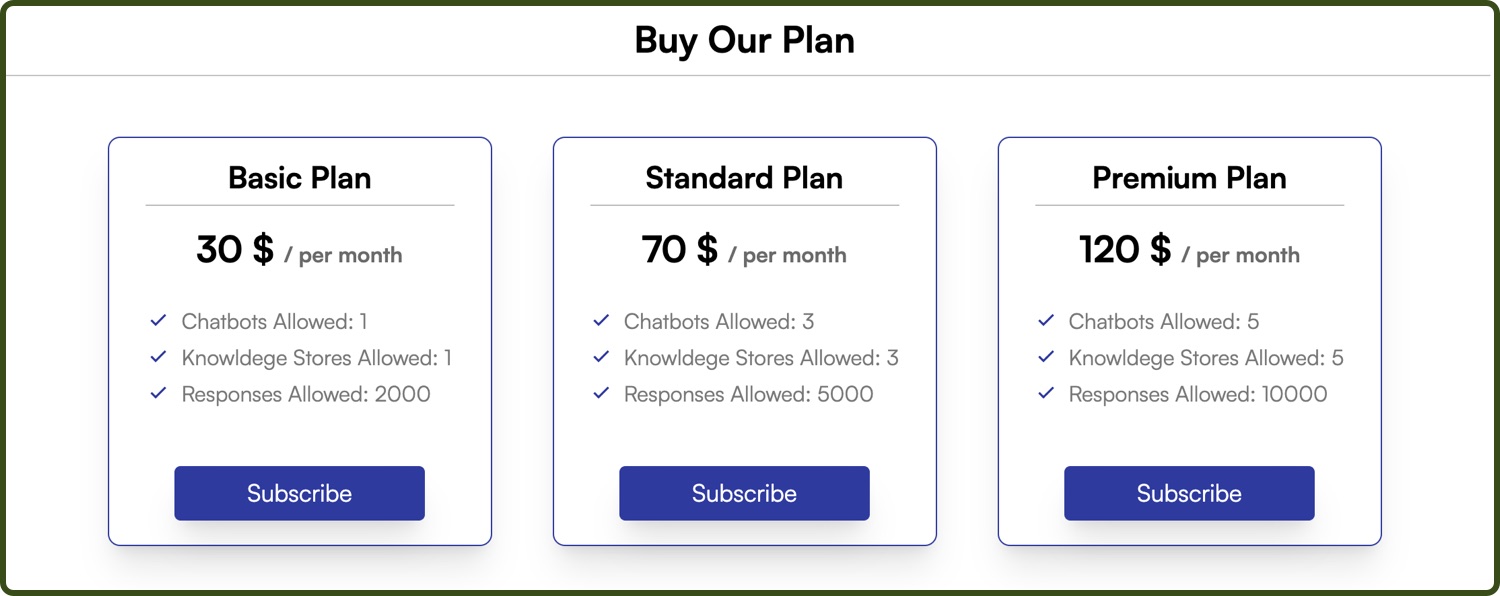Click checkmark next to Responses Allowed: 2000

pos(158,393)
